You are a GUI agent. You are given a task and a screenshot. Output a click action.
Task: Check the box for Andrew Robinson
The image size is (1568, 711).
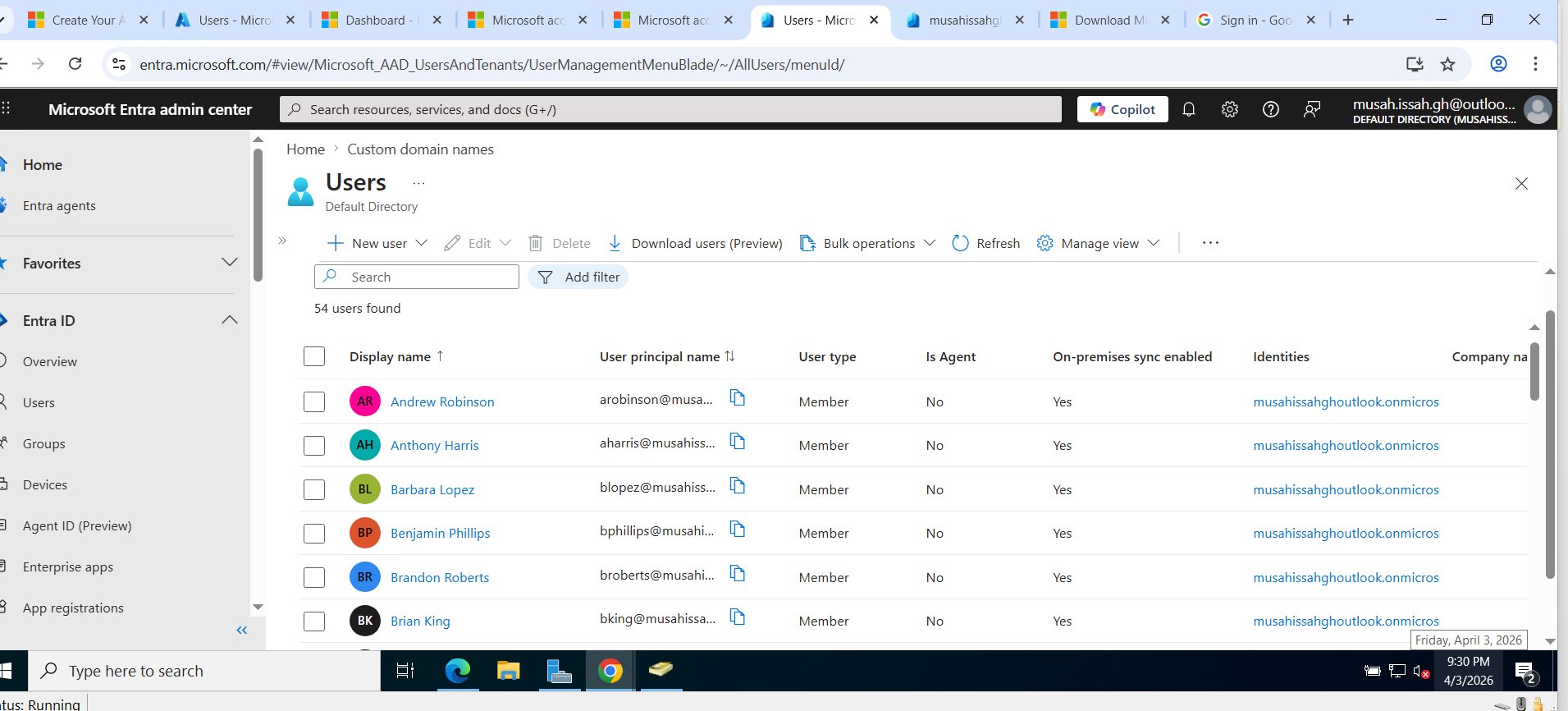pos(314,401)
